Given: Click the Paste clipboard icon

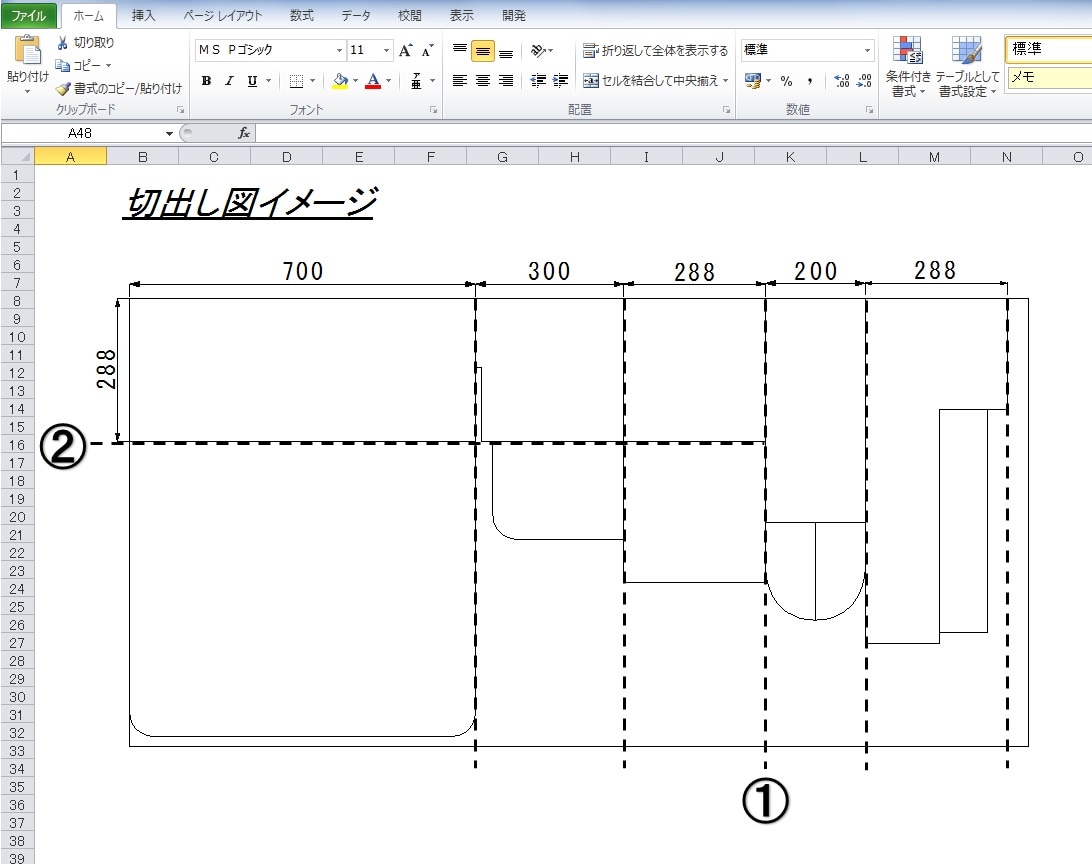Looking at the screenshot, I should (27, 51).
